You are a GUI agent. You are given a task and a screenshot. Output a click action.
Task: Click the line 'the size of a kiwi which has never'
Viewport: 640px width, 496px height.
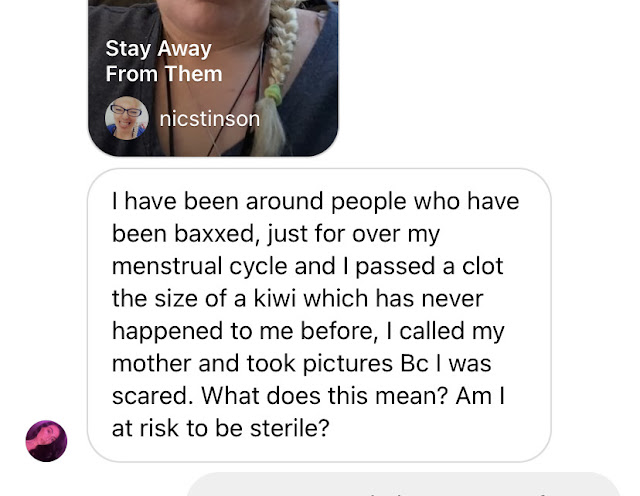pyautogui.click(x=298, y=299)
